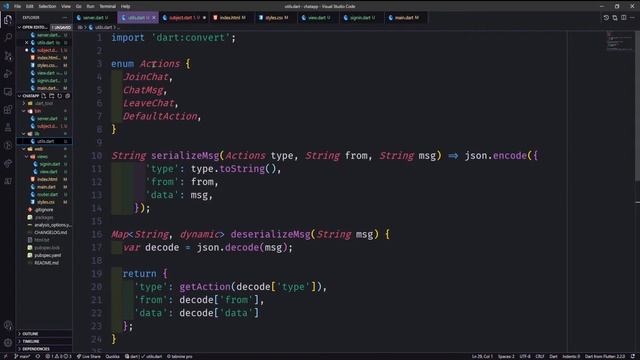
Task: Open Source Control view in activity bar
Action: 8,56
